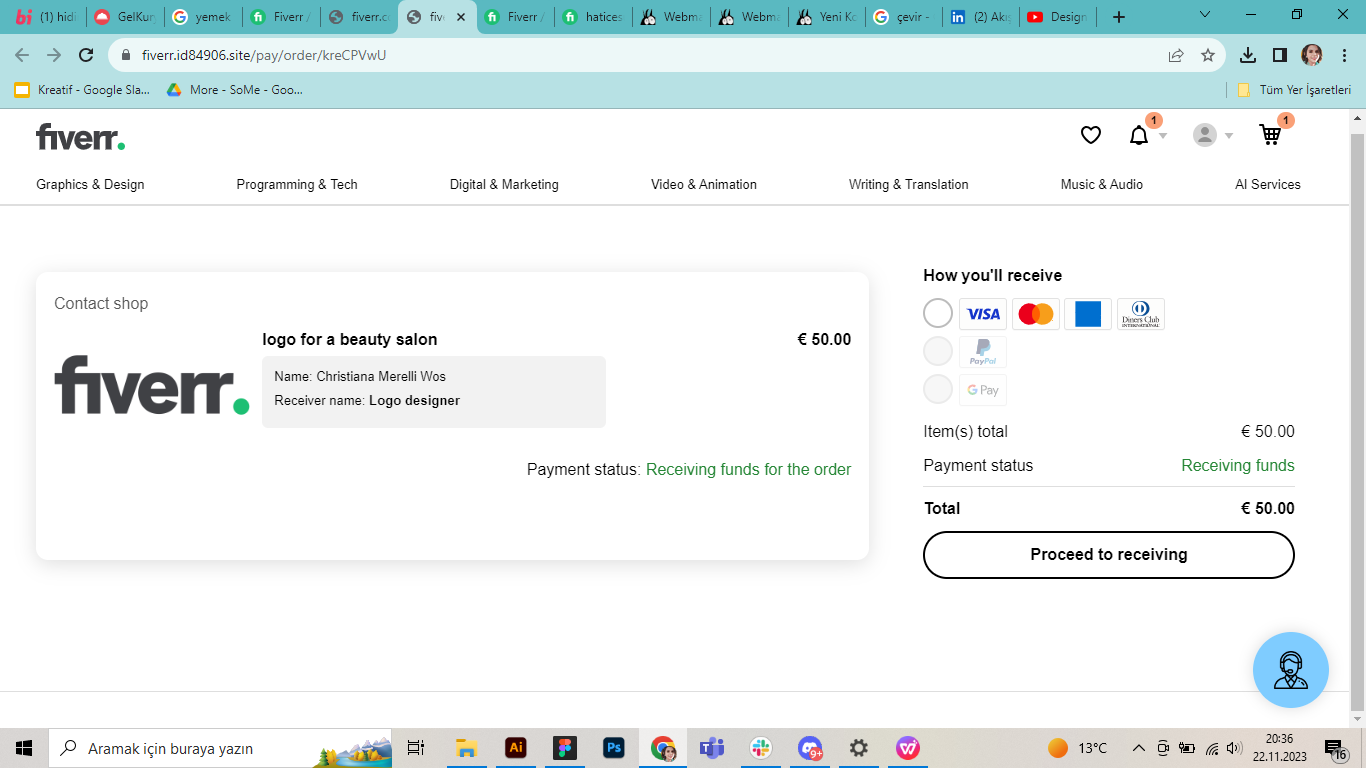Screen dimensions: 1366x768
Task: Expand user account dropdown arrow
Action: click(x=1229, y=136)
